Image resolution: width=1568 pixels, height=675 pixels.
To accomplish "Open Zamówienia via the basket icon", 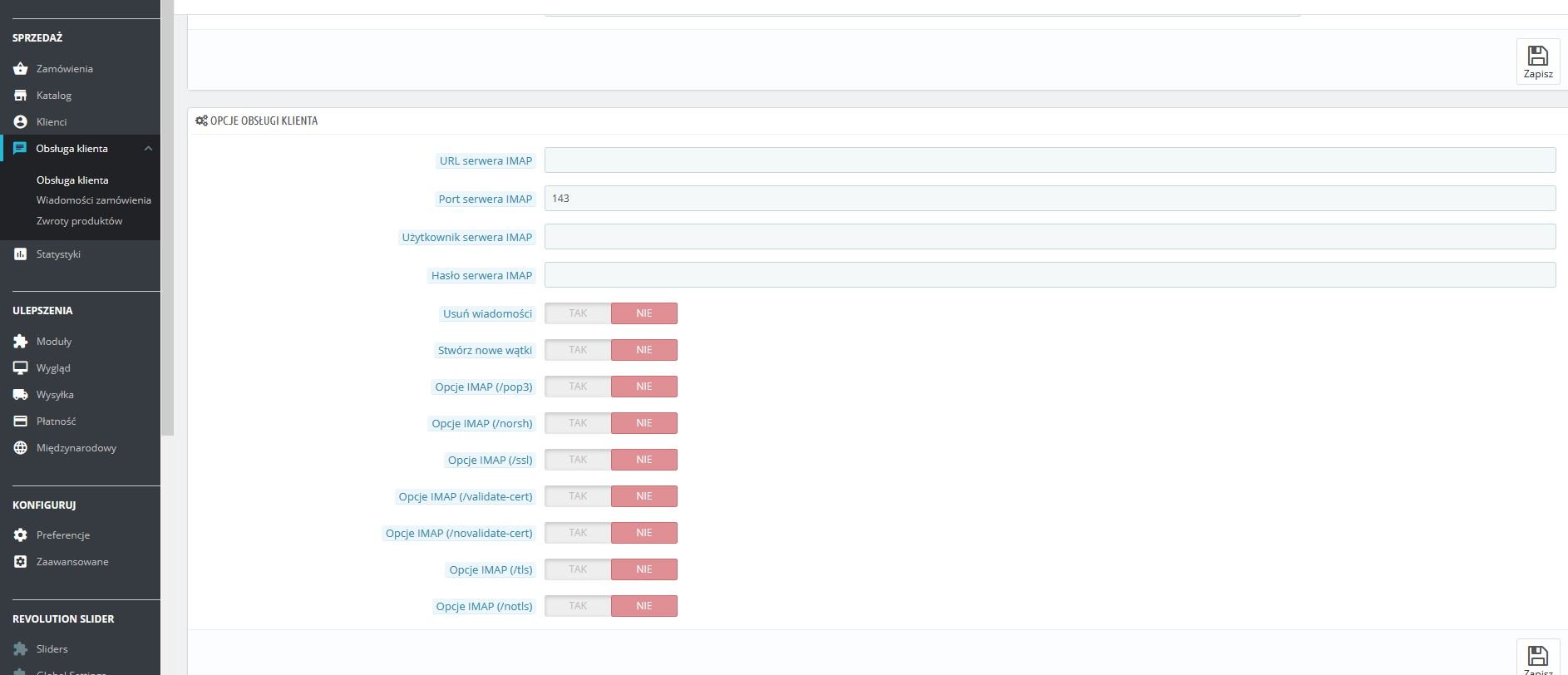I will [21, 69].
